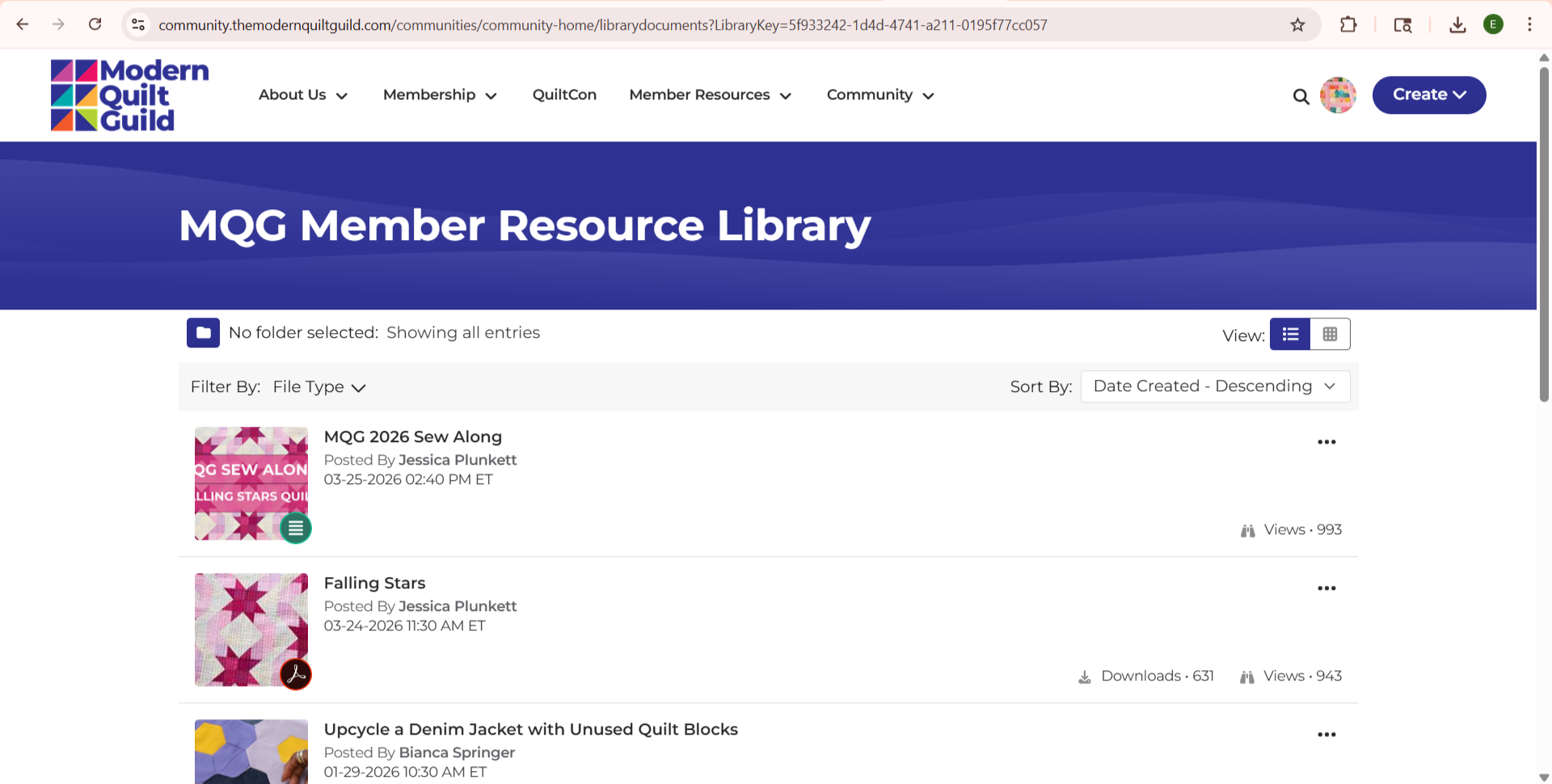Click the PDF badge on the Falling Stars thumbnail

[x=296, y=674]
